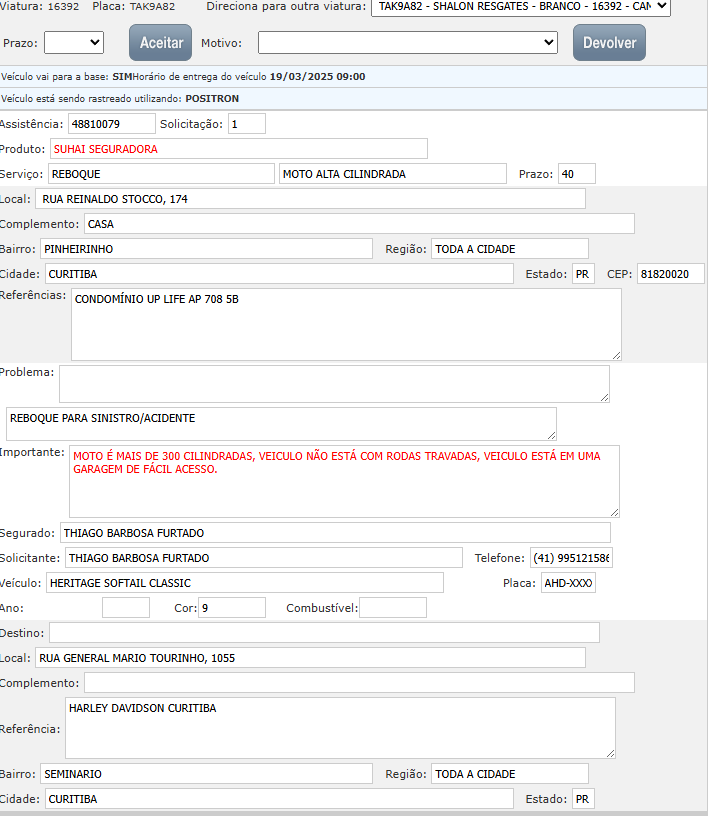Click the Assistência field 48810079
This screenshot has width=709, height=816.
[x=111, y=124]
